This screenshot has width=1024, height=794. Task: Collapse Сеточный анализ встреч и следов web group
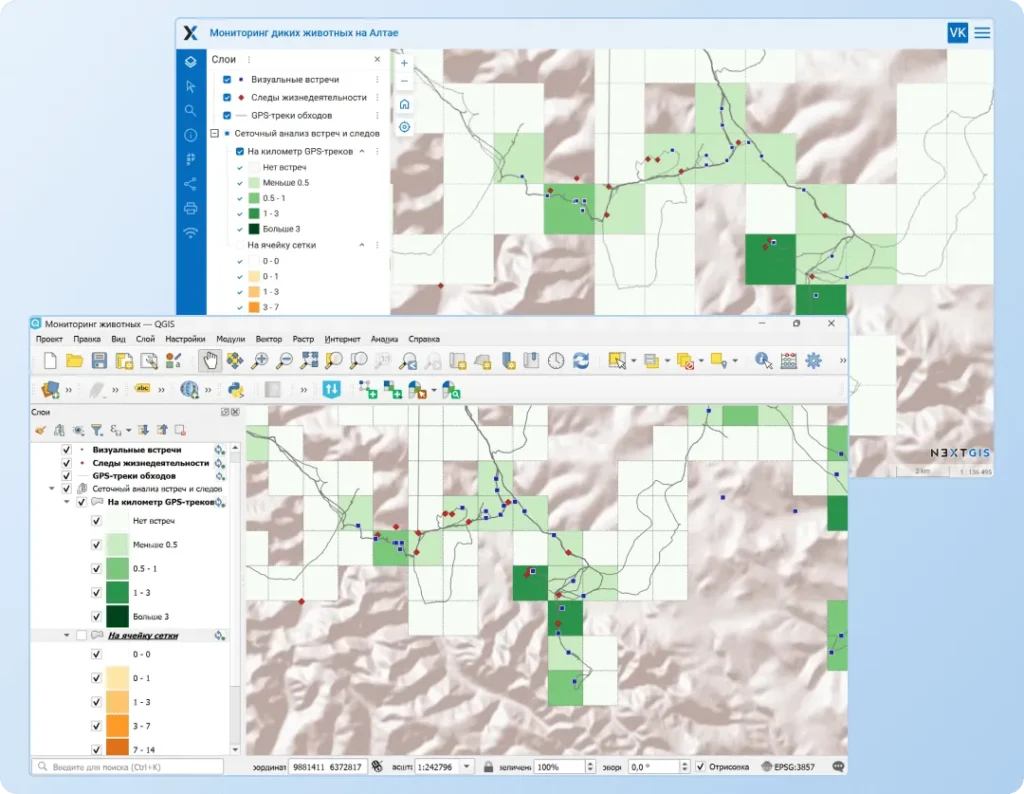214,133
